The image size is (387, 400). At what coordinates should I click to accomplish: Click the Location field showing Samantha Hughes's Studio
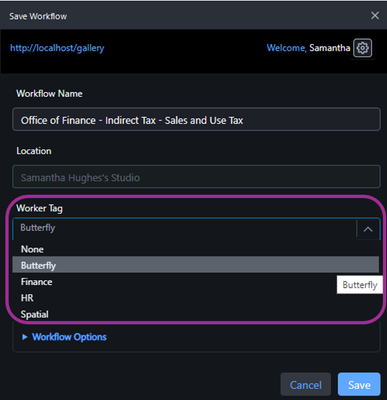[x=196, y=177]
